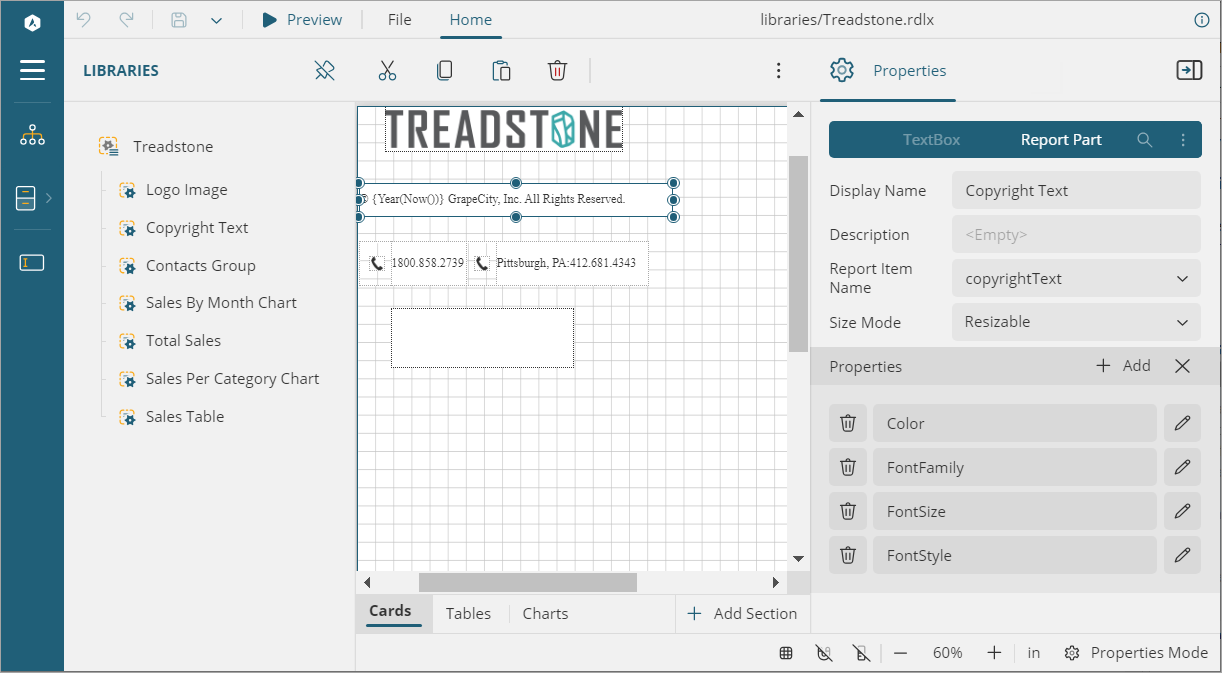Edit the FontStyle property
Screen dimensions: 1222x673
pyautogui.click(x=1182, y=555)
